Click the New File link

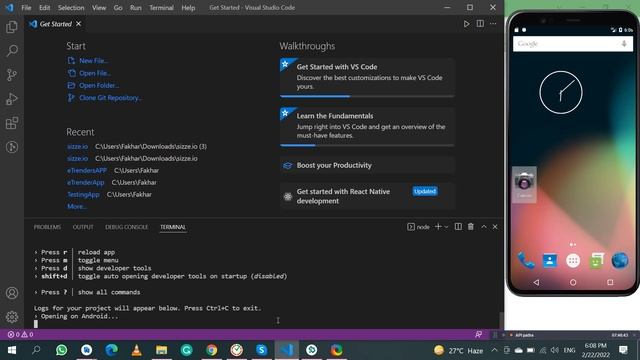(x=93, y=61)
